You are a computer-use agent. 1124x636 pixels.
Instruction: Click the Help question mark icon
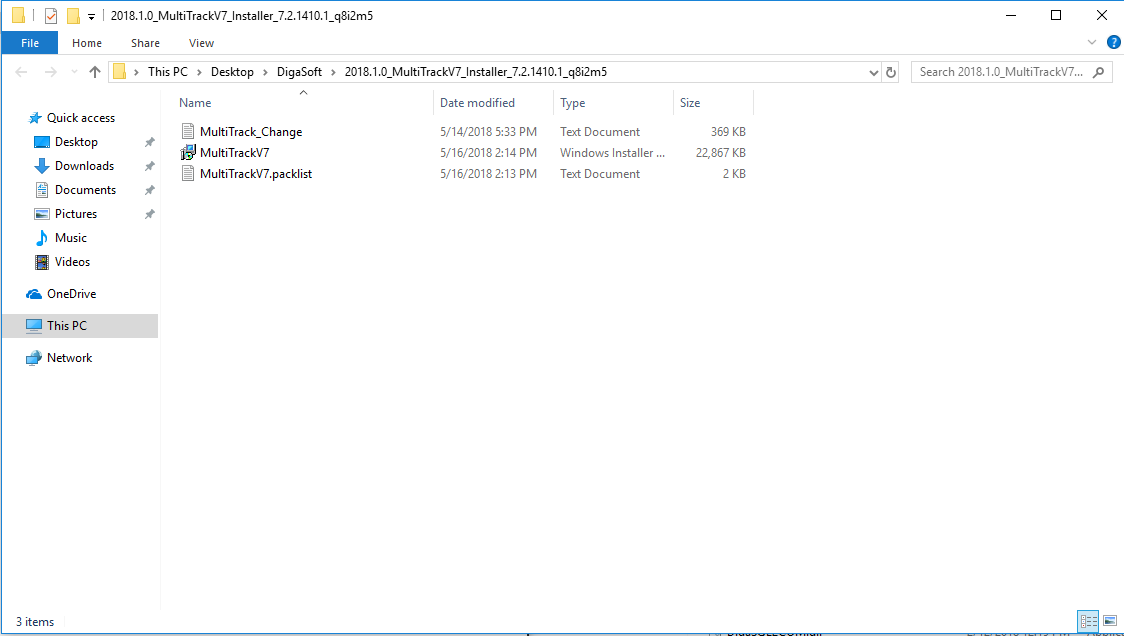tap(1113, 43)
